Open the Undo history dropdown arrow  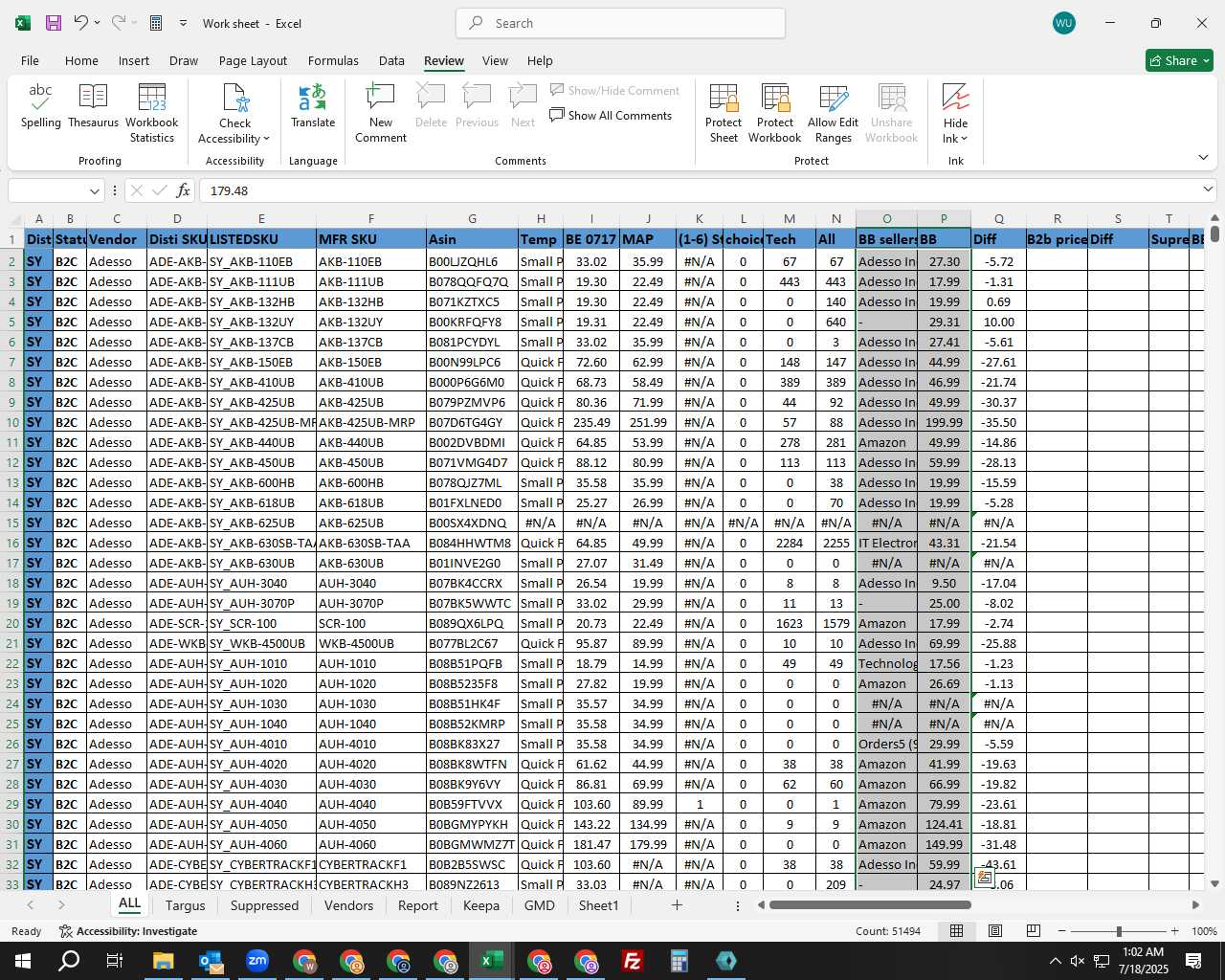click(x=98, y=23)
